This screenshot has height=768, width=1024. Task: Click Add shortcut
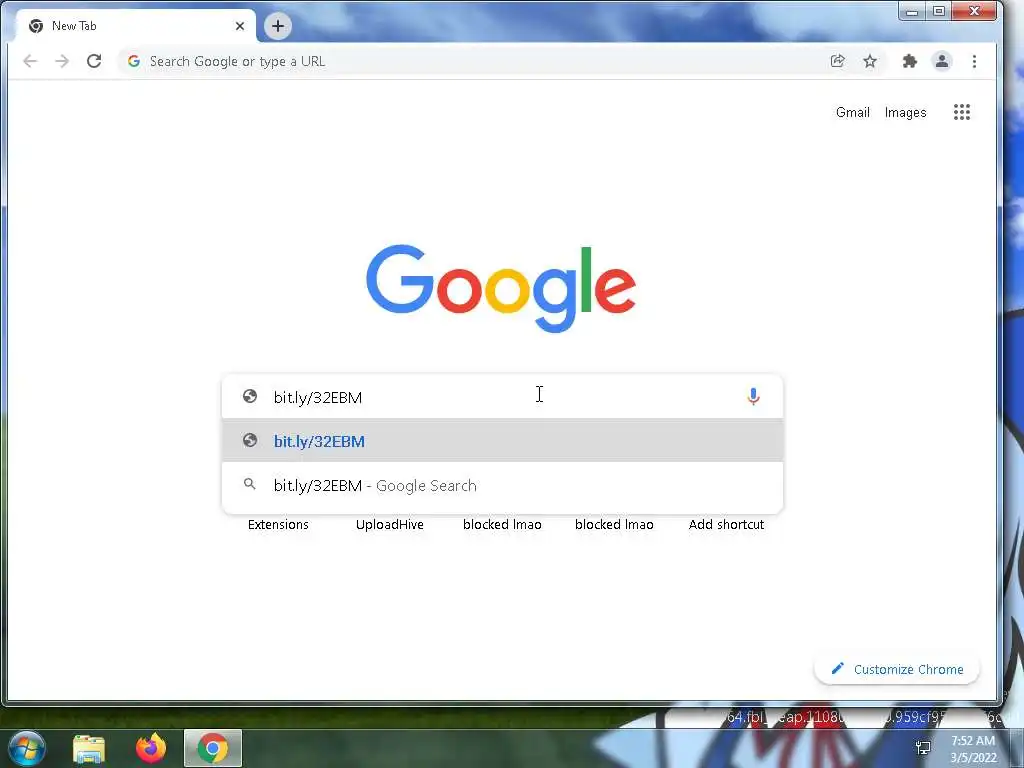click(726, 524)
